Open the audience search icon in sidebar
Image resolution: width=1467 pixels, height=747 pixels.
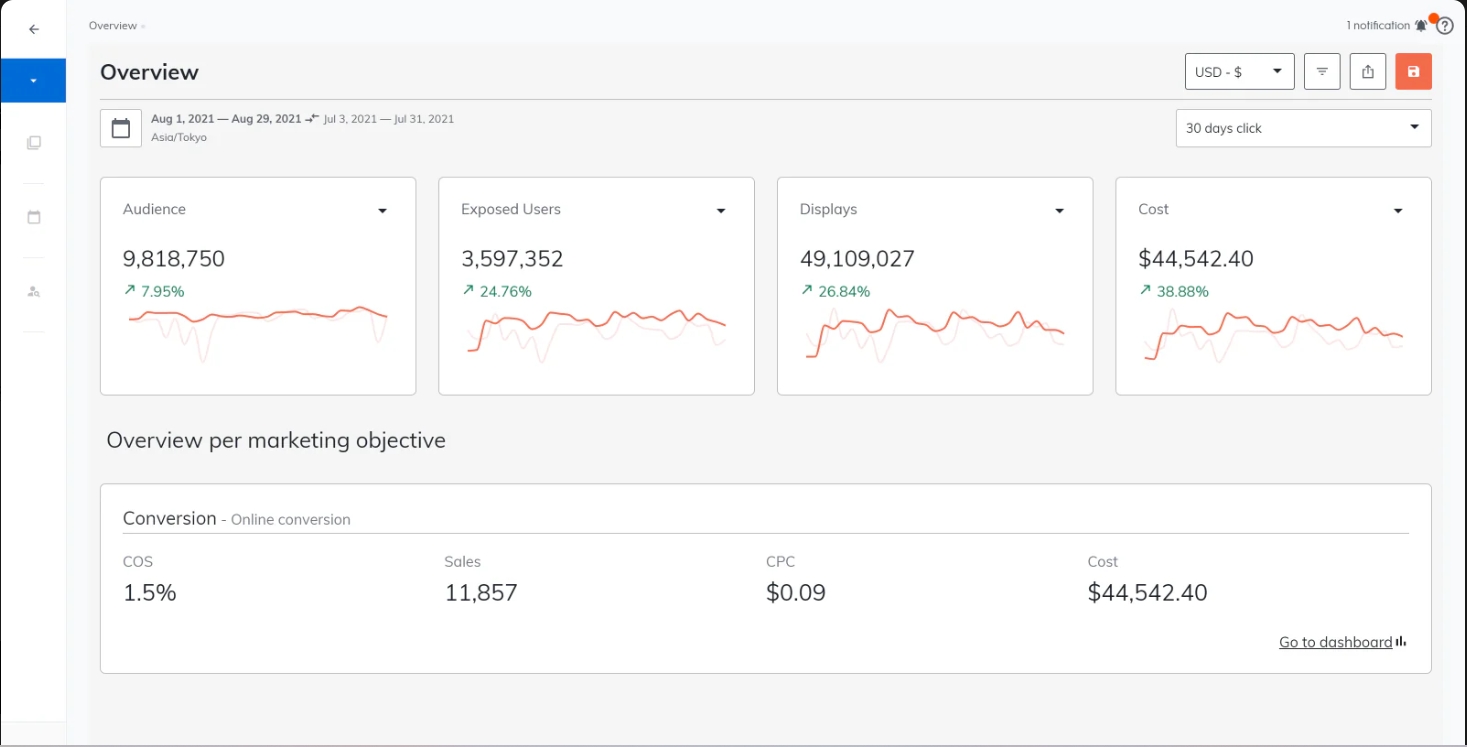click(34, 291)
